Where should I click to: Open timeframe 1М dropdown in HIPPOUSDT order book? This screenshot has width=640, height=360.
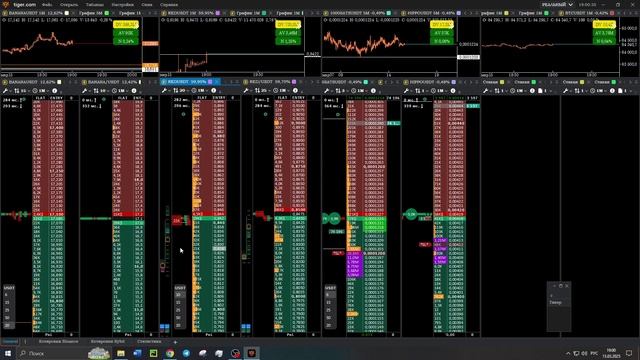[438, 91]
